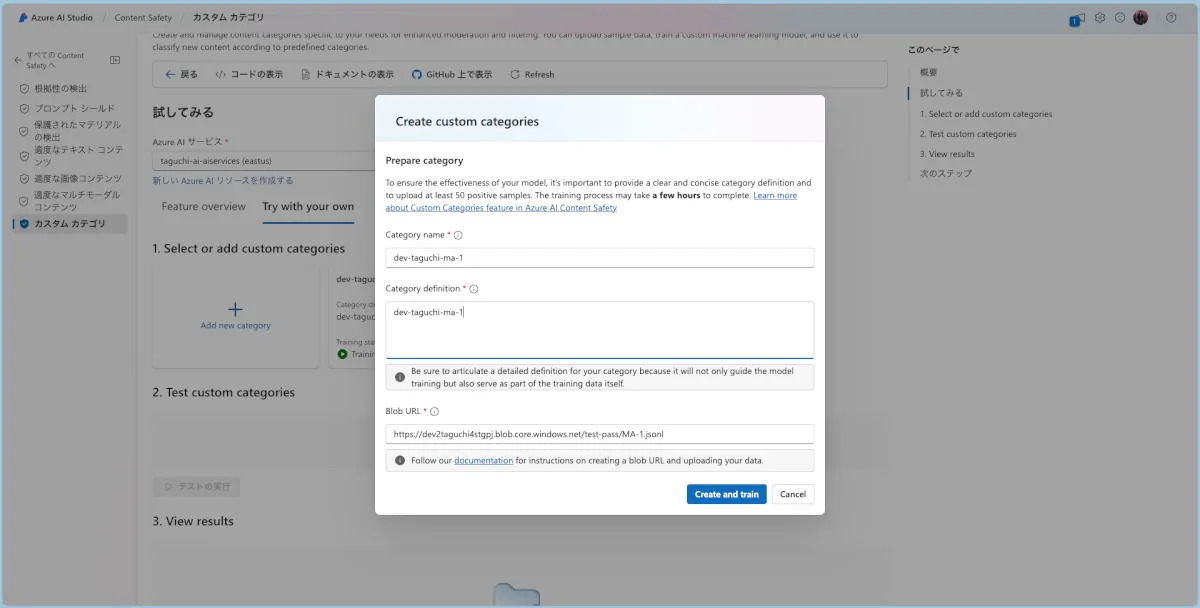This screenshot has width=1200, height=608.
Task: Collapse the sidebar using the panel icon
Action: point(115,60)
